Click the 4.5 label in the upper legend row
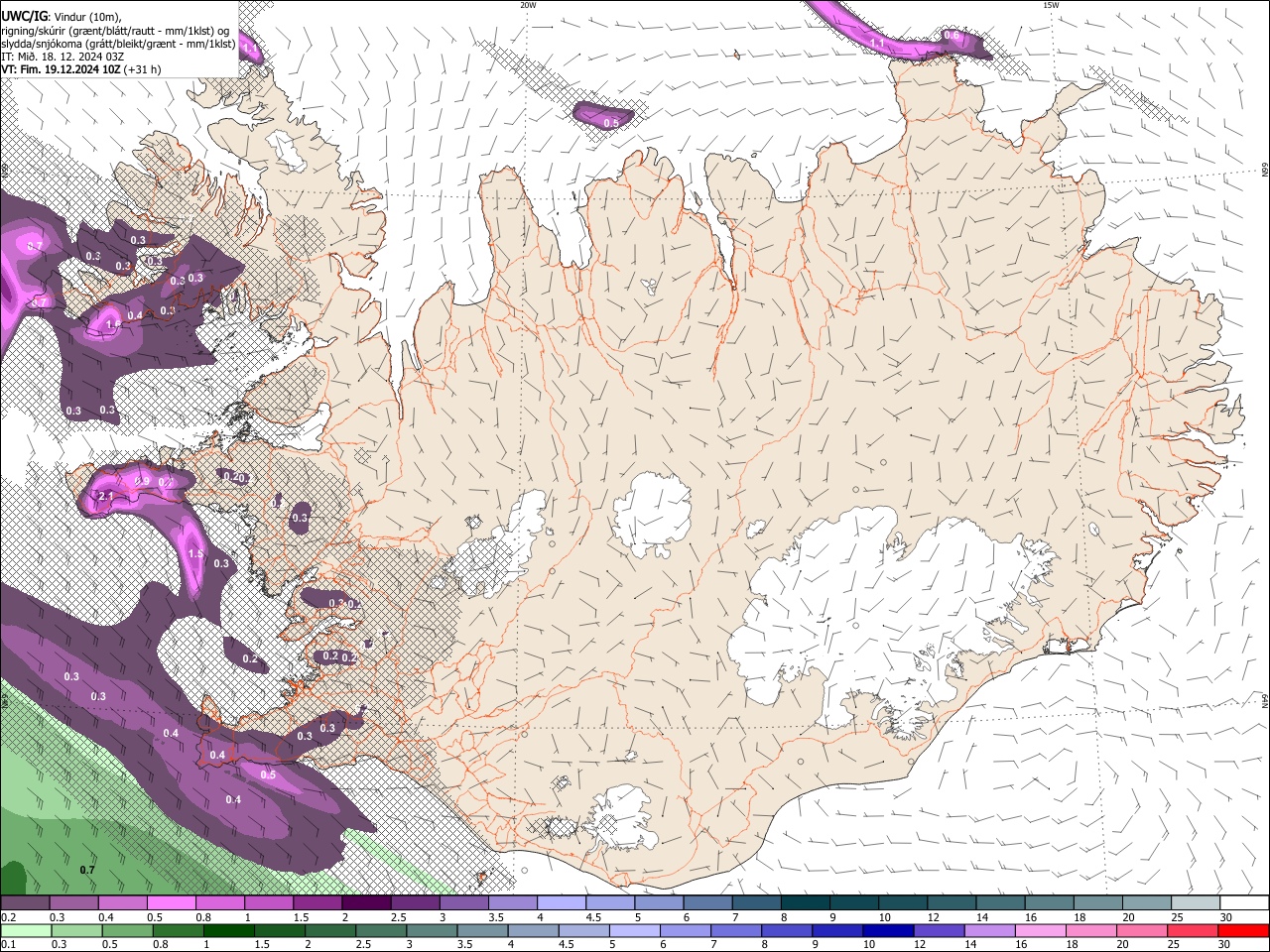The width and height of the screenshot is (1270, 952). (593, 917)
